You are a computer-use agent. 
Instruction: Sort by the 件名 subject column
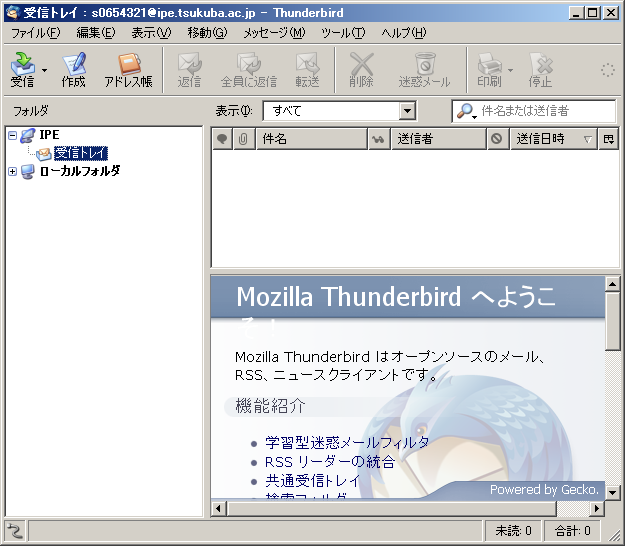click(x=311, y=139)
